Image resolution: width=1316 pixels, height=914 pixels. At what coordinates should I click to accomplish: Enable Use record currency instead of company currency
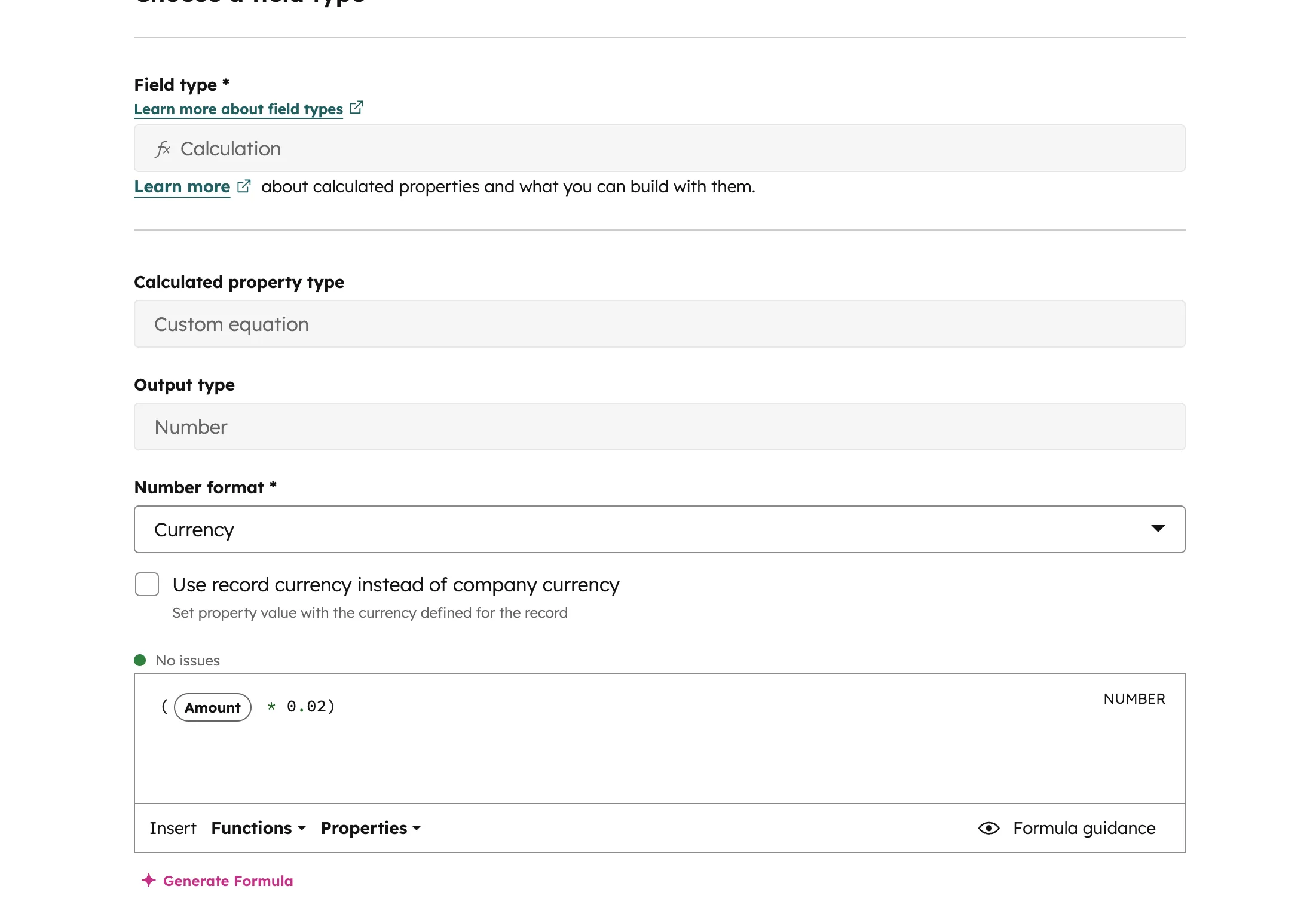146,584
